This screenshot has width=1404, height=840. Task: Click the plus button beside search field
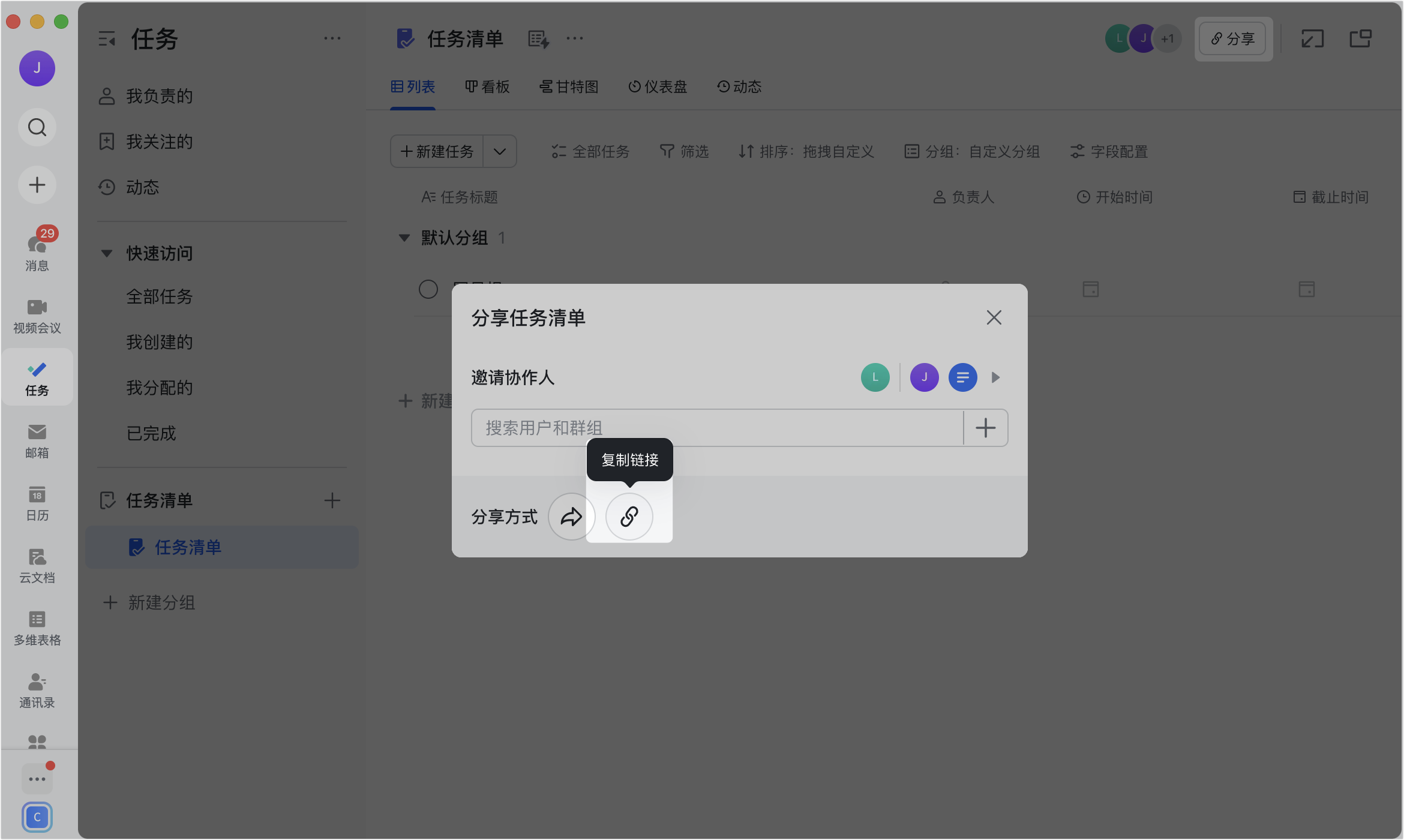coord(985,428)
